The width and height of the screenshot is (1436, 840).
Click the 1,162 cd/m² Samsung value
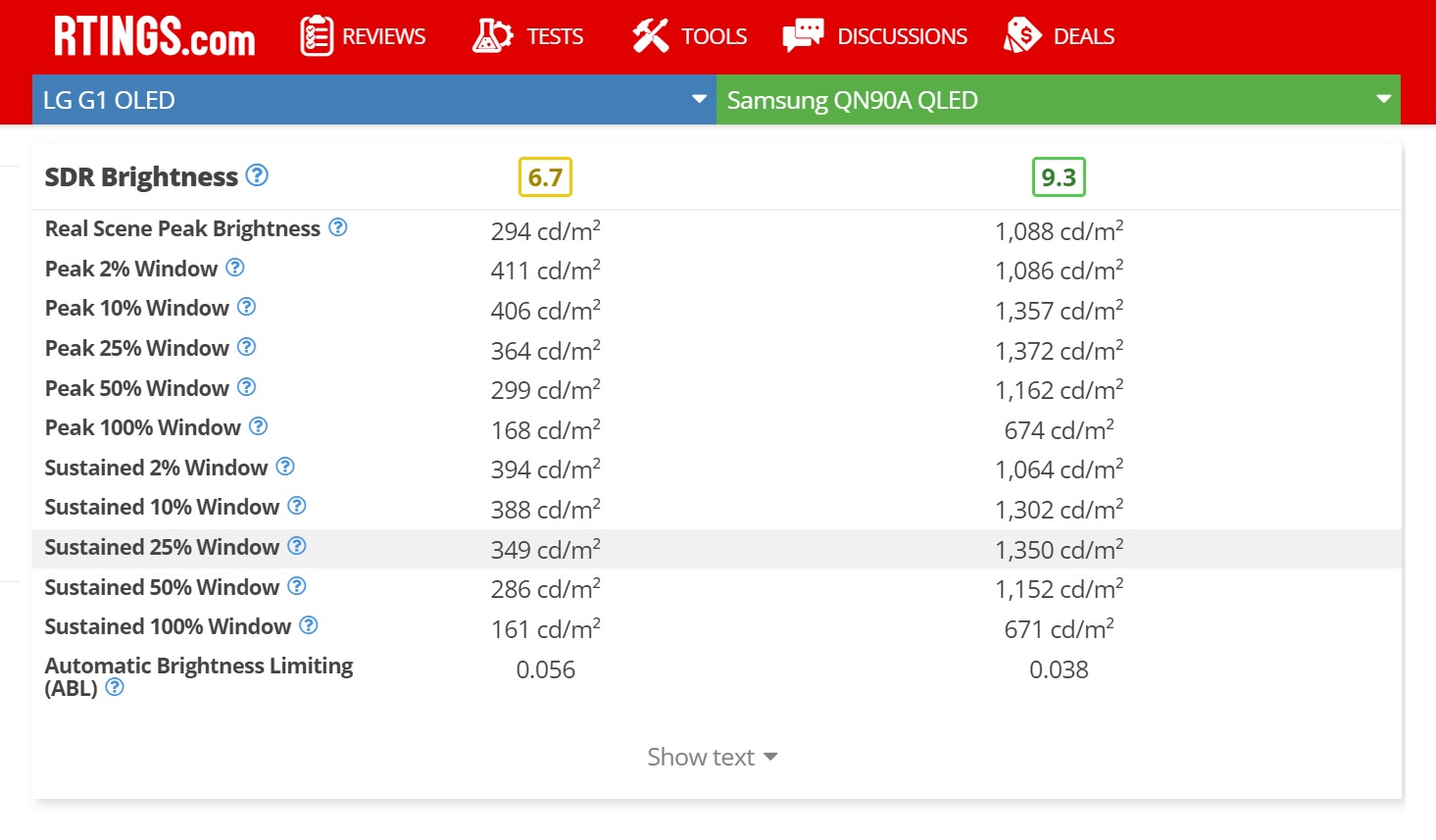[x=1059, y=389]
